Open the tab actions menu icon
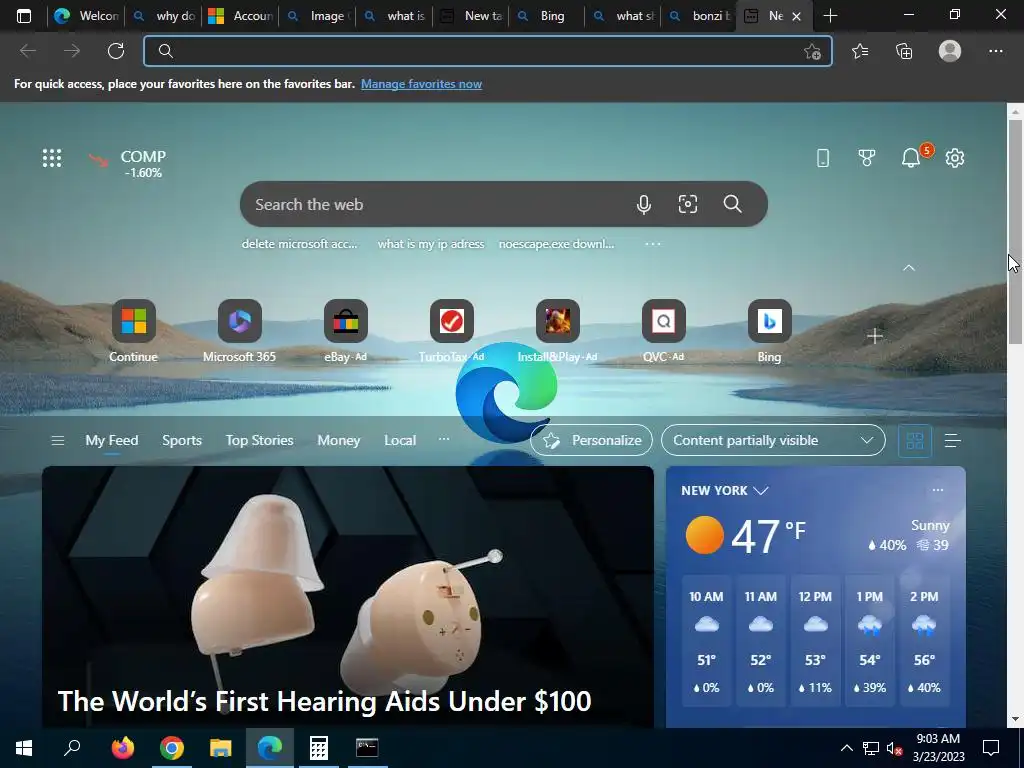 tap(24, 16)
